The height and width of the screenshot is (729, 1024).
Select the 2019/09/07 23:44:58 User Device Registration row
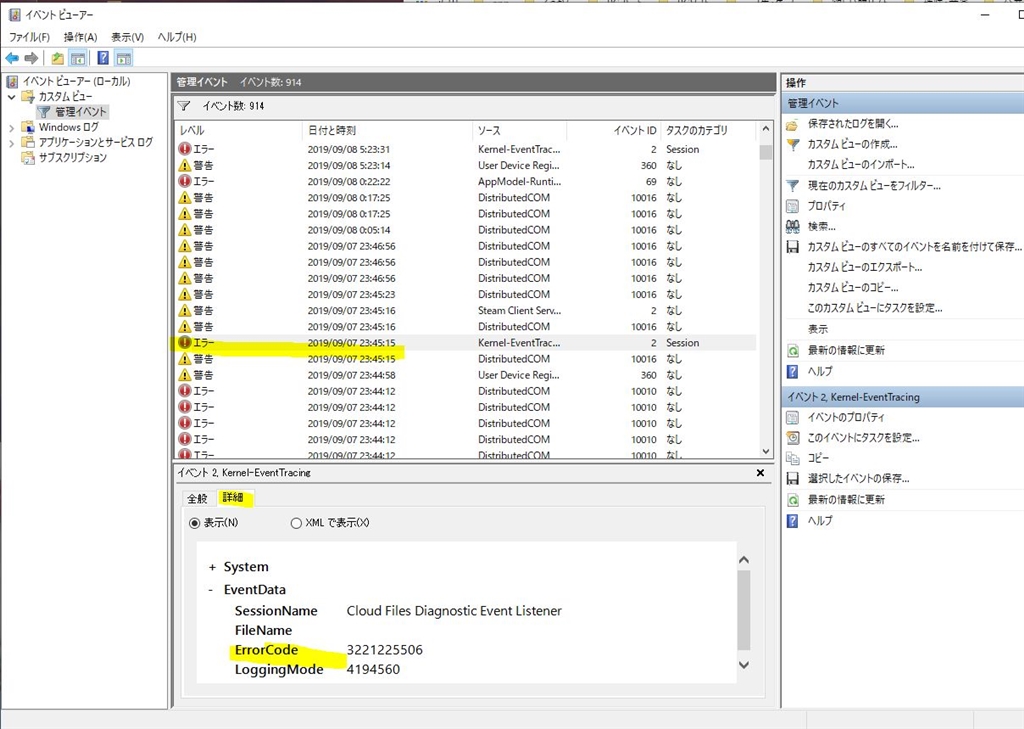pyautogui.click(x=466, y=375)
